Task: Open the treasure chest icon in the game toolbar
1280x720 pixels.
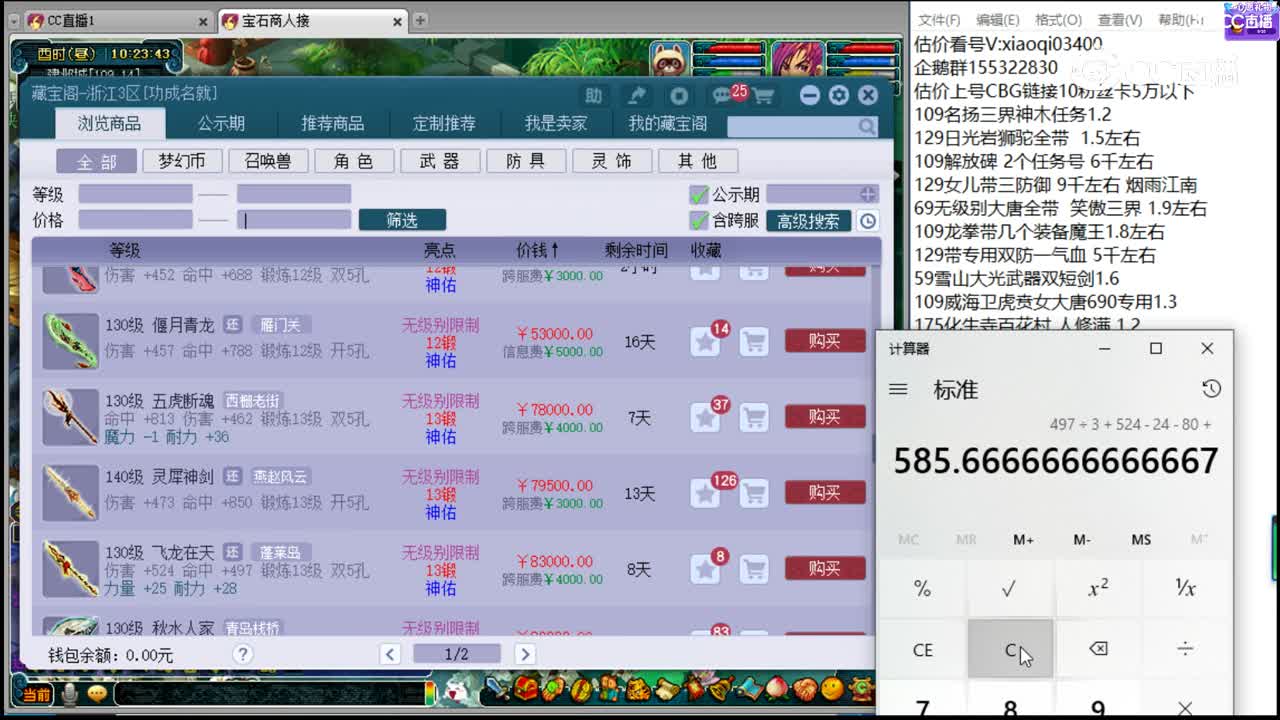Action: coord(526,690)
